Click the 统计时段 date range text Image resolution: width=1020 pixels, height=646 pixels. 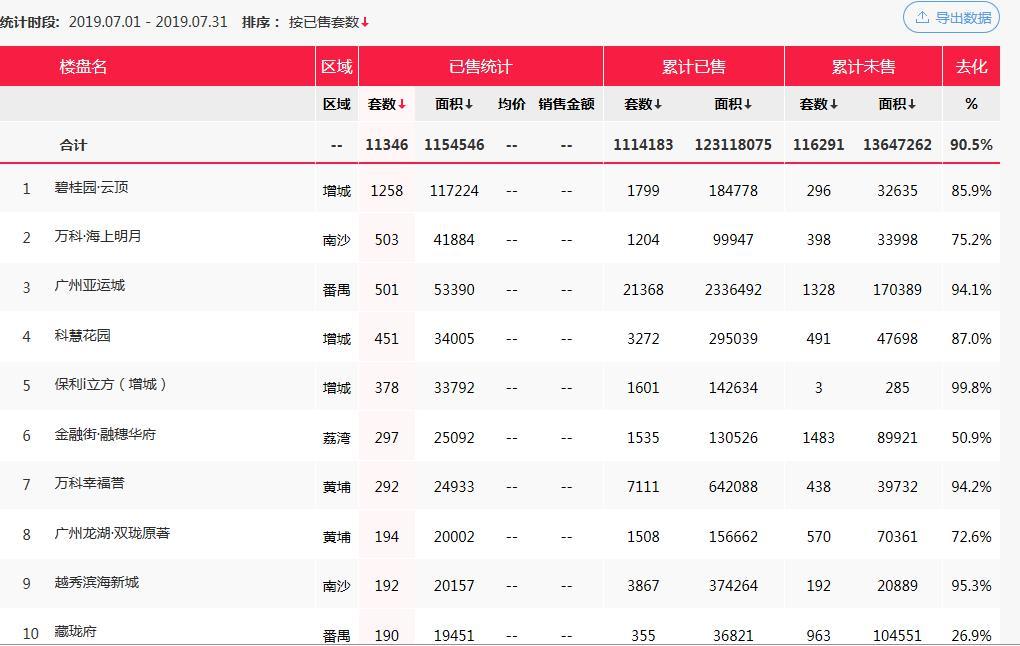click(148, 22)
